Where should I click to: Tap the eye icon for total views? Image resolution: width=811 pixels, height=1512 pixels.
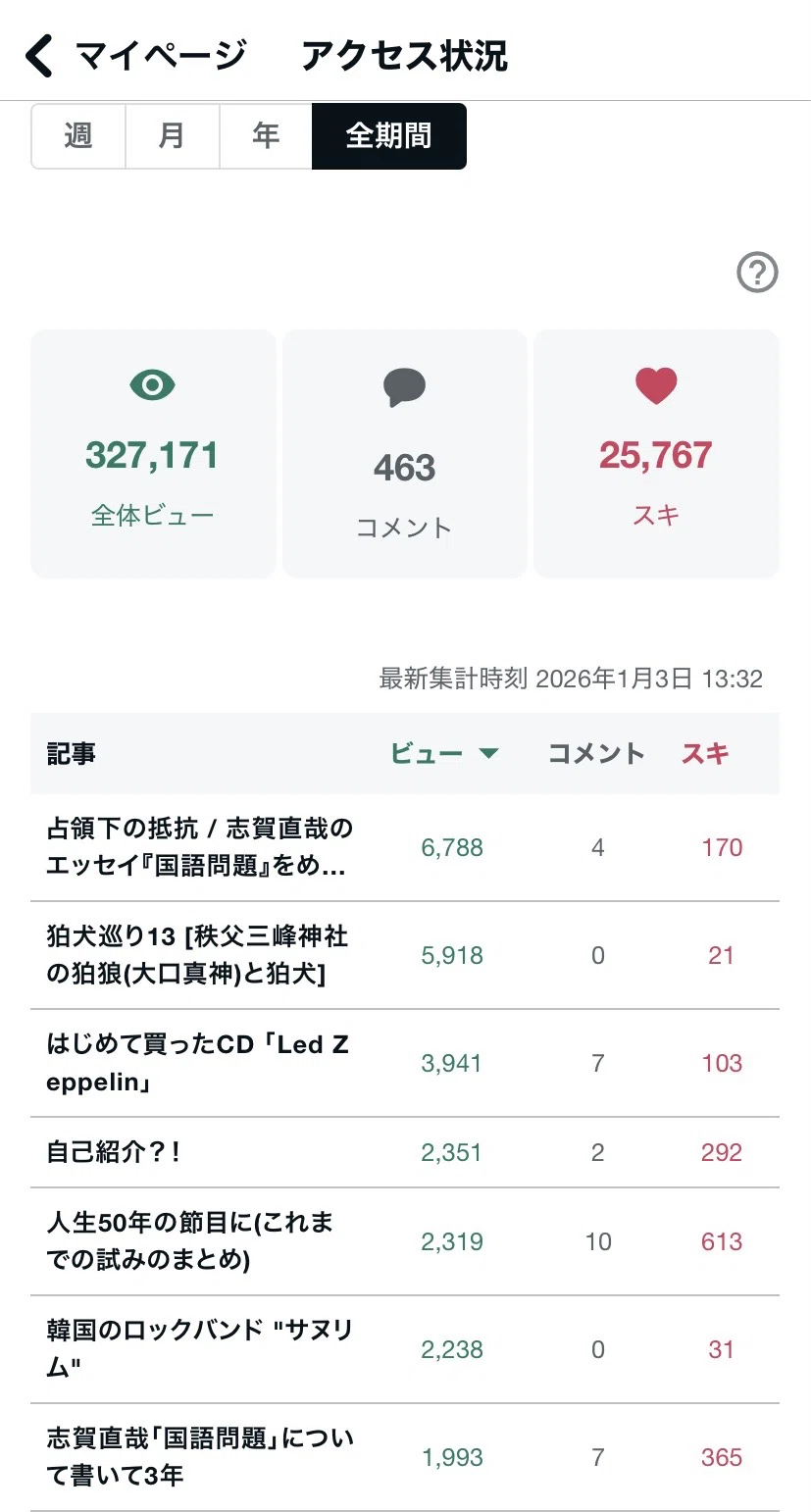pyautogui.click(x=152, y=385)
